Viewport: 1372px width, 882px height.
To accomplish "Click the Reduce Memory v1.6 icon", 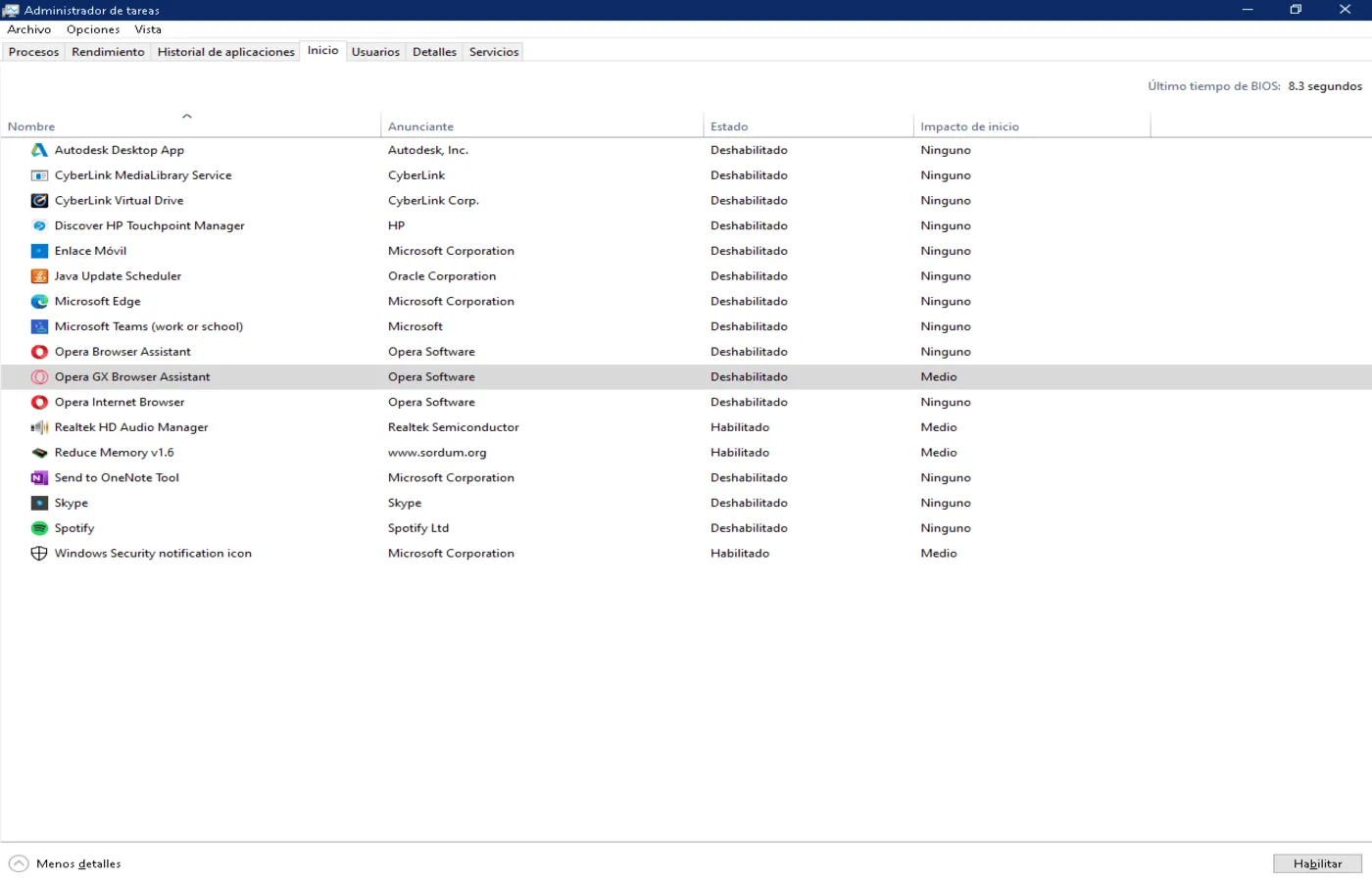I will click(x=39, y=453).
